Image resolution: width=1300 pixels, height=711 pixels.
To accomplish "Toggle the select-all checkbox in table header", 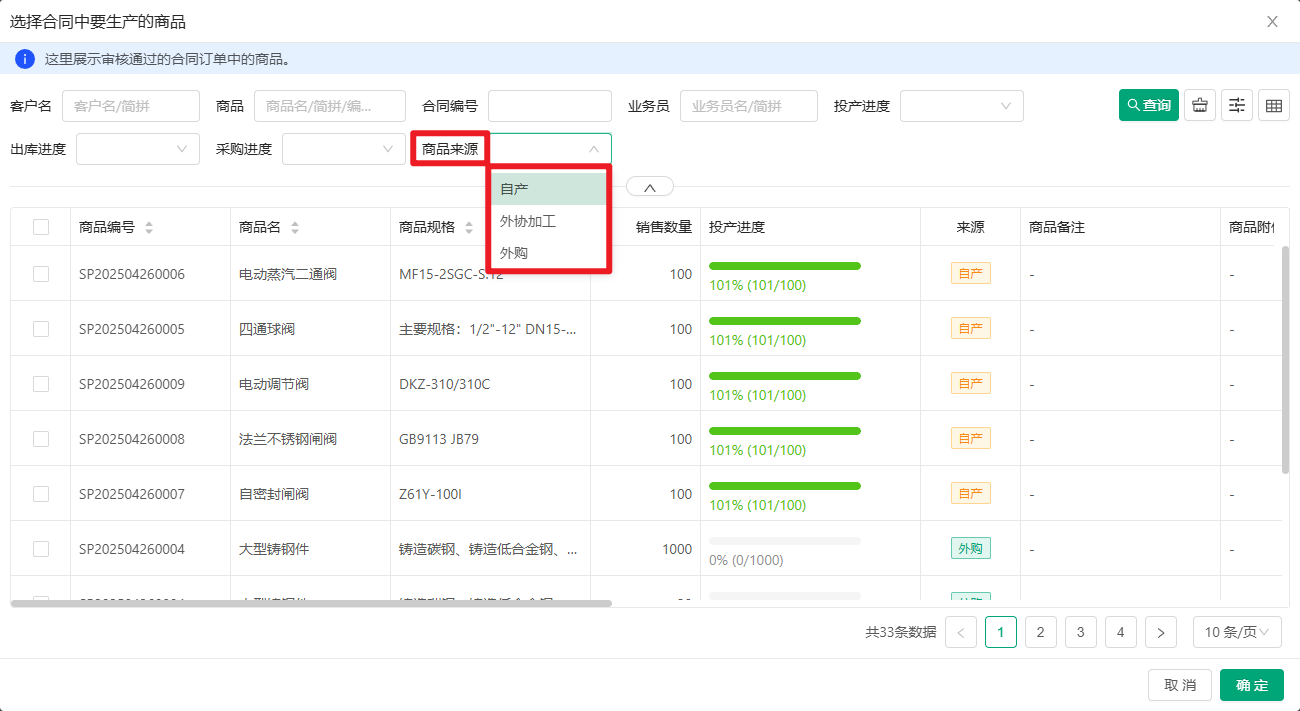I will (41, 227).
